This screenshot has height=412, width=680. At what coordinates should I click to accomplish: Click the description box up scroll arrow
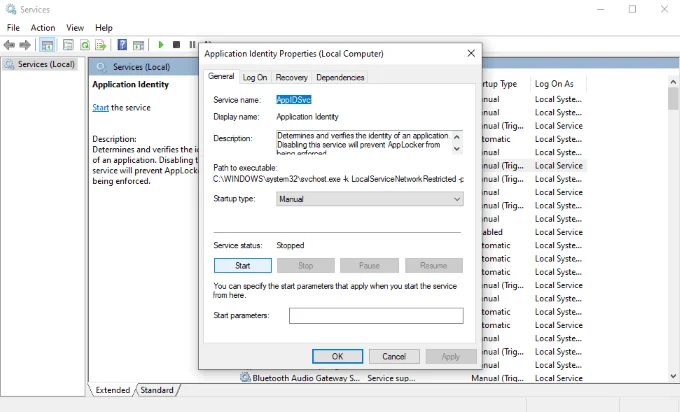click(457, 137)
